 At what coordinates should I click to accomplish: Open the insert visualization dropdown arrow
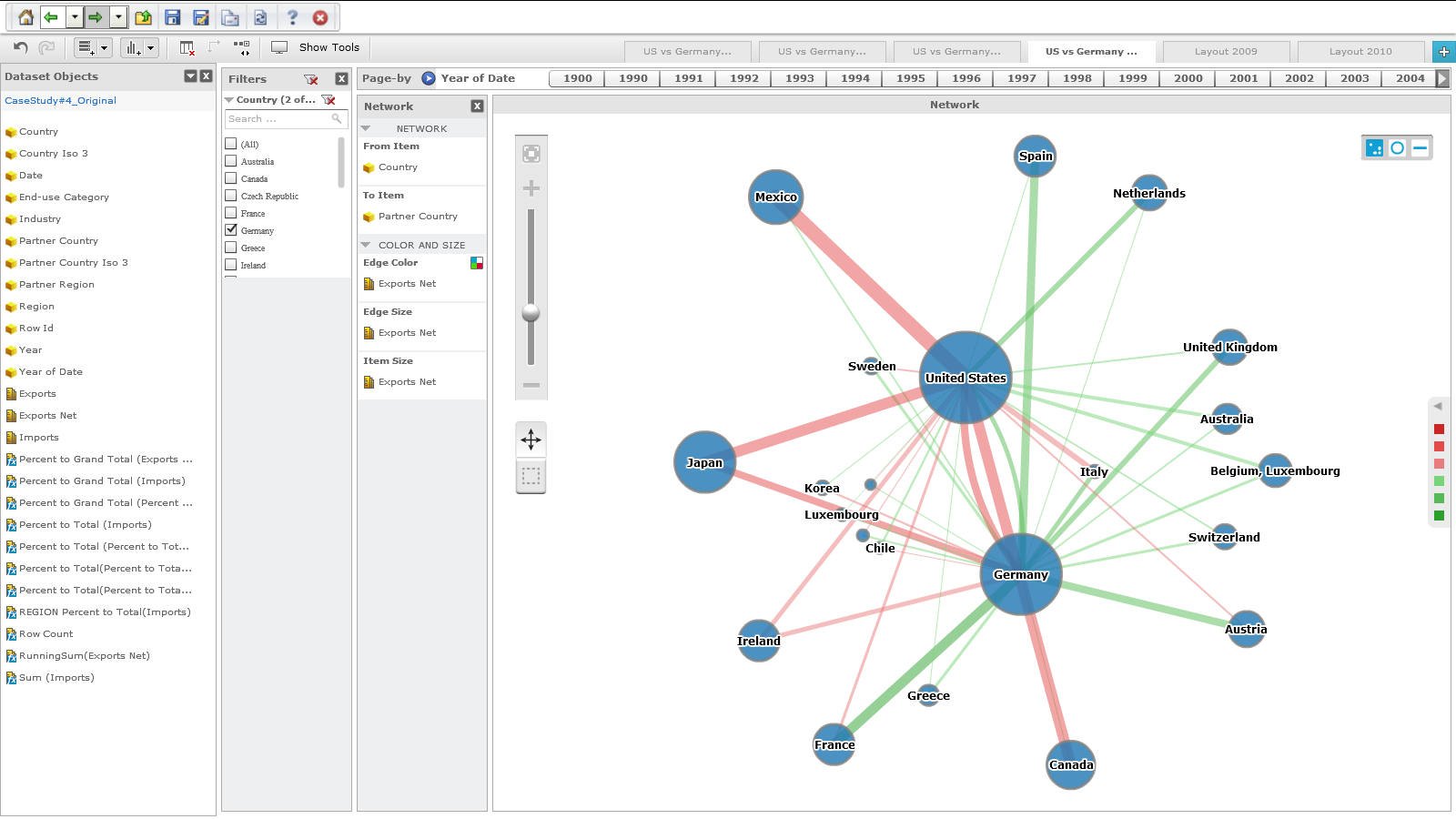click(151, 47)
